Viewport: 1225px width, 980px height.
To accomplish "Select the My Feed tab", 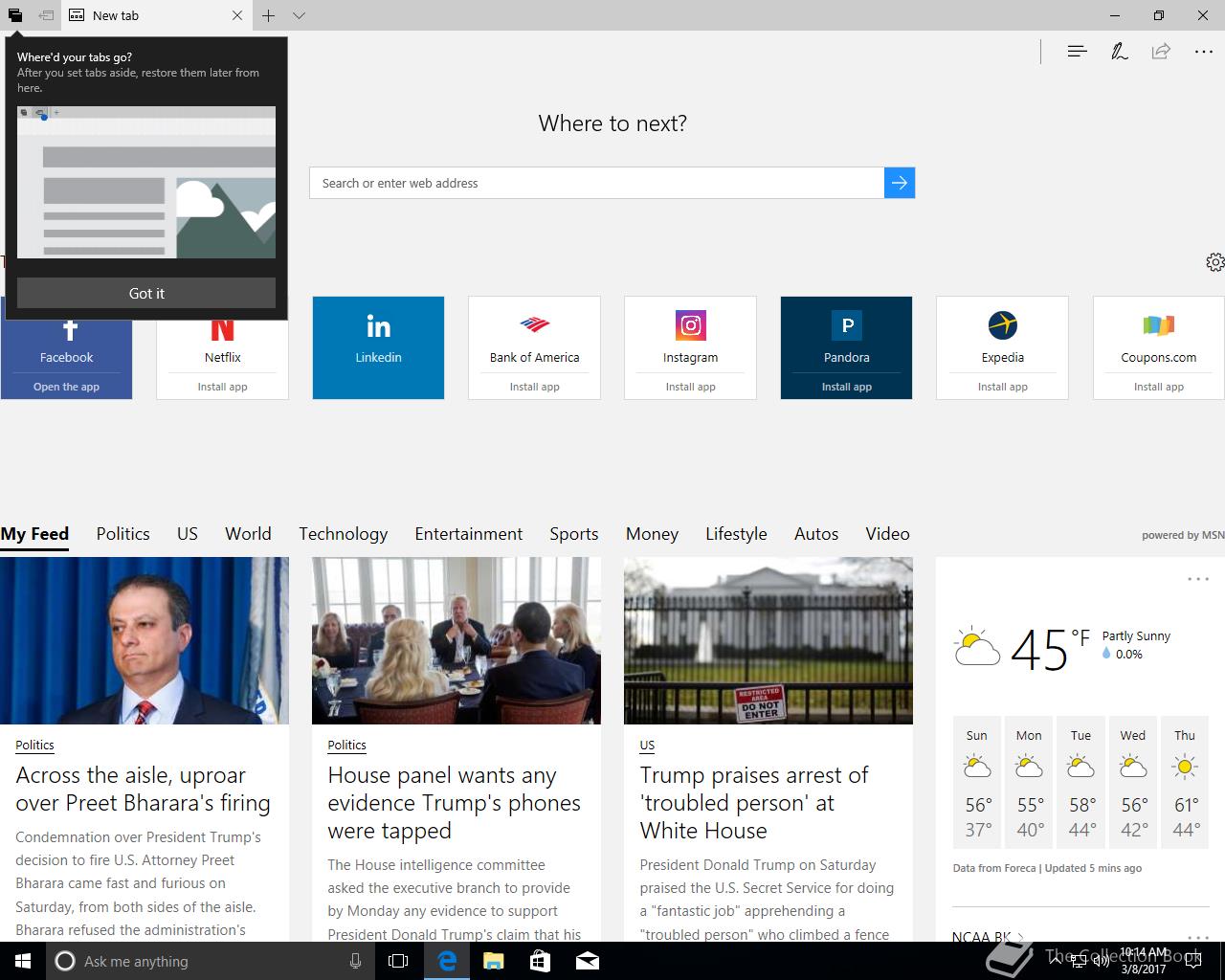I will (x=34, y=534).
